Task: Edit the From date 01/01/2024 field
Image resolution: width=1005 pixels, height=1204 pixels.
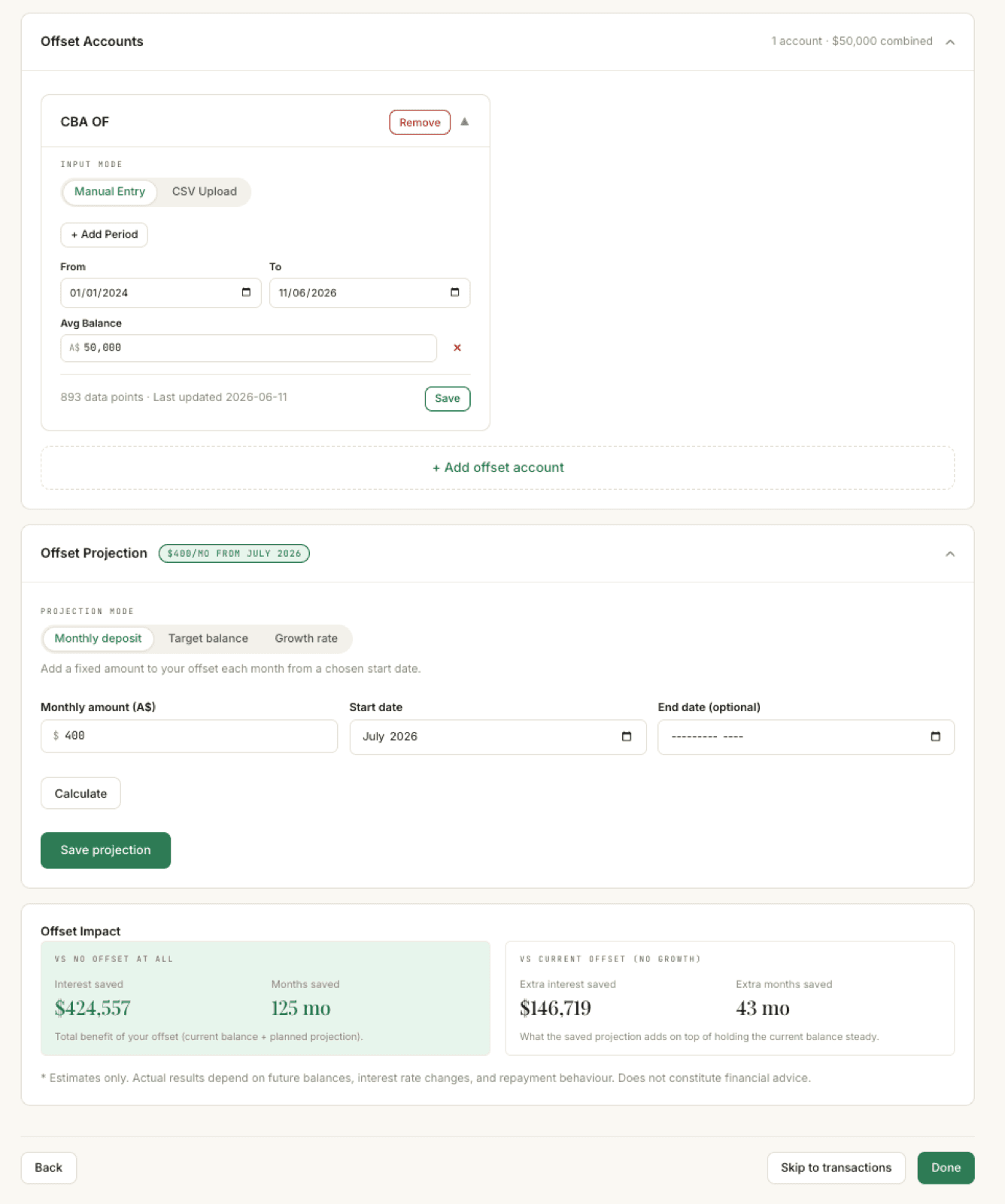Action: 161,293
